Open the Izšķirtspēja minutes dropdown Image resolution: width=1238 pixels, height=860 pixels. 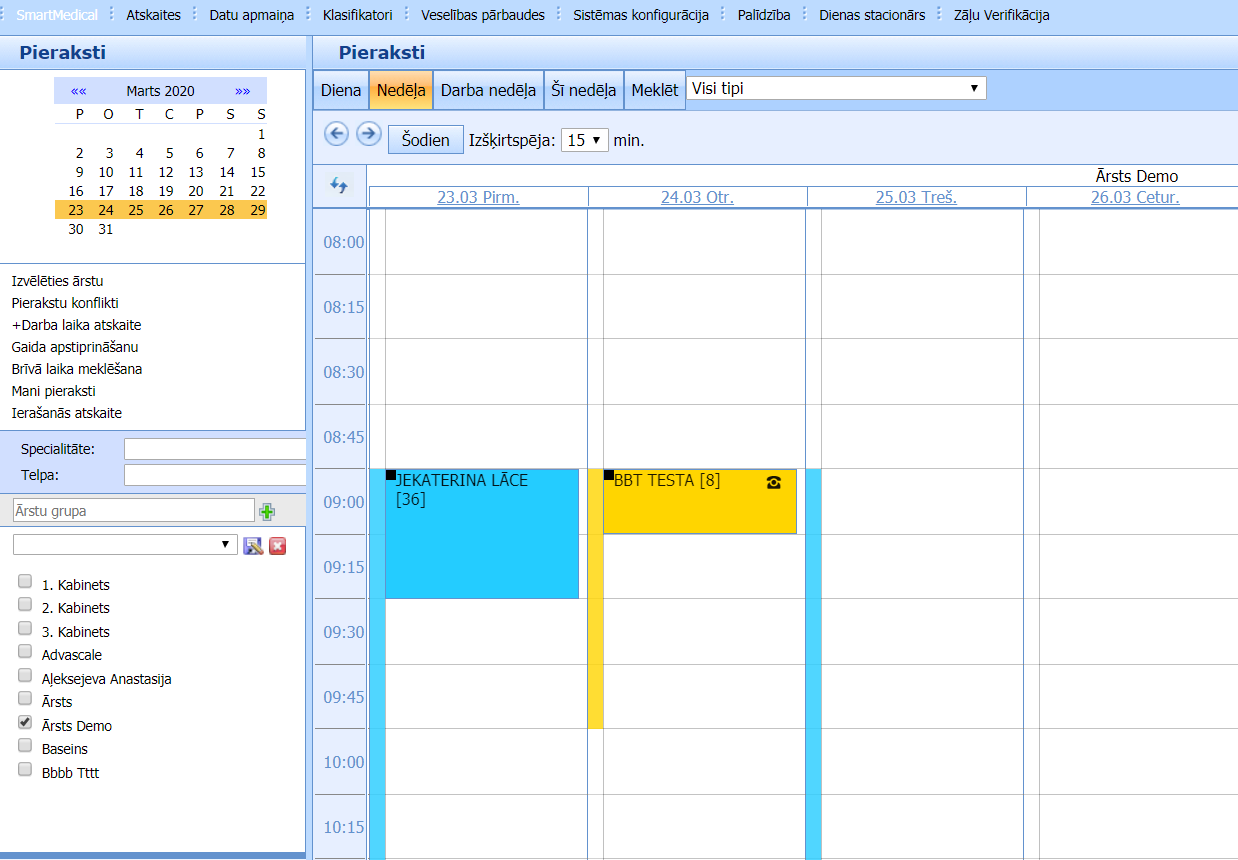pos(585,140)
